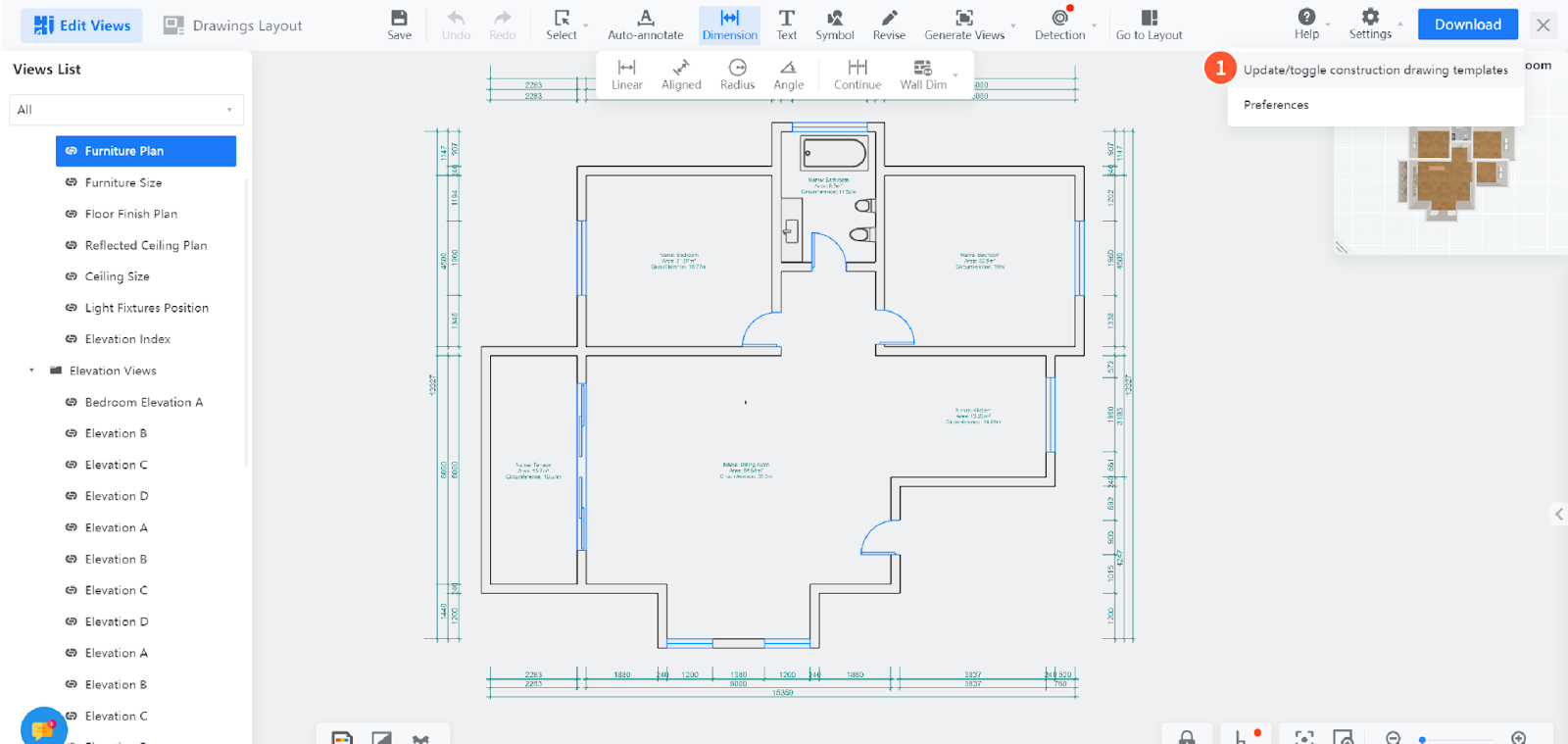The height and width of the screenshot is (744, 1568).
Task: Expand the right side panel arrow
Action: click(1558, 514)
